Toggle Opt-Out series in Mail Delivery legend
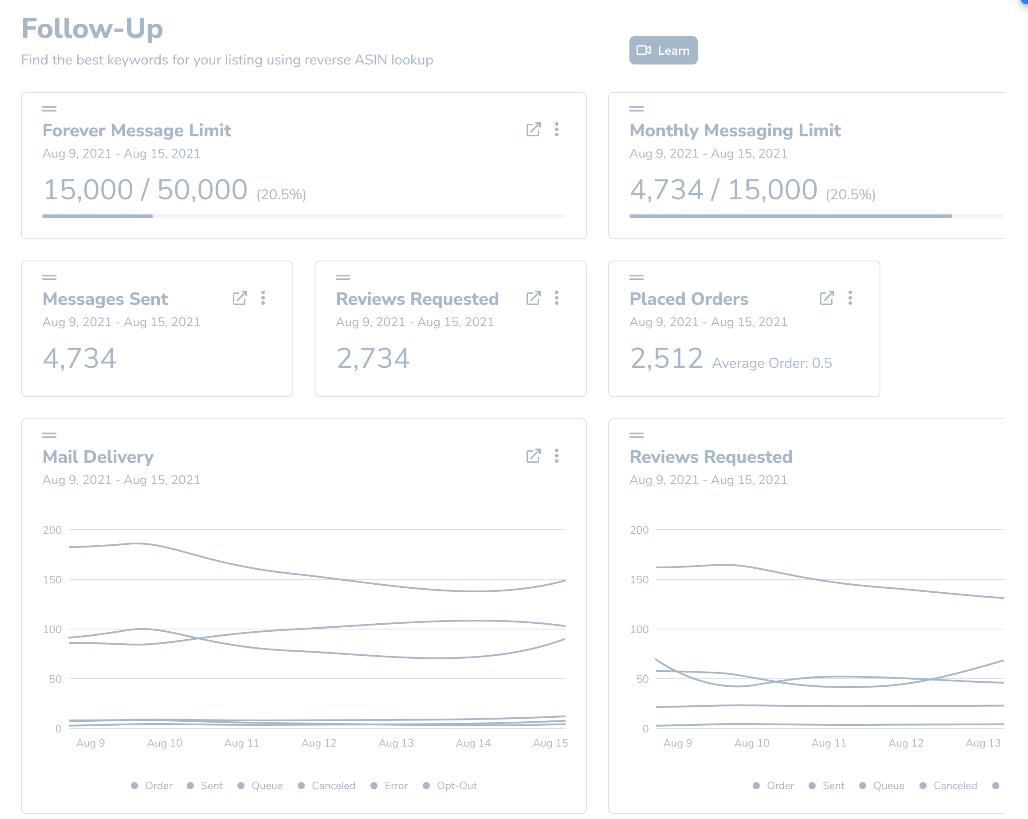1028x819 pixels. 450,786
